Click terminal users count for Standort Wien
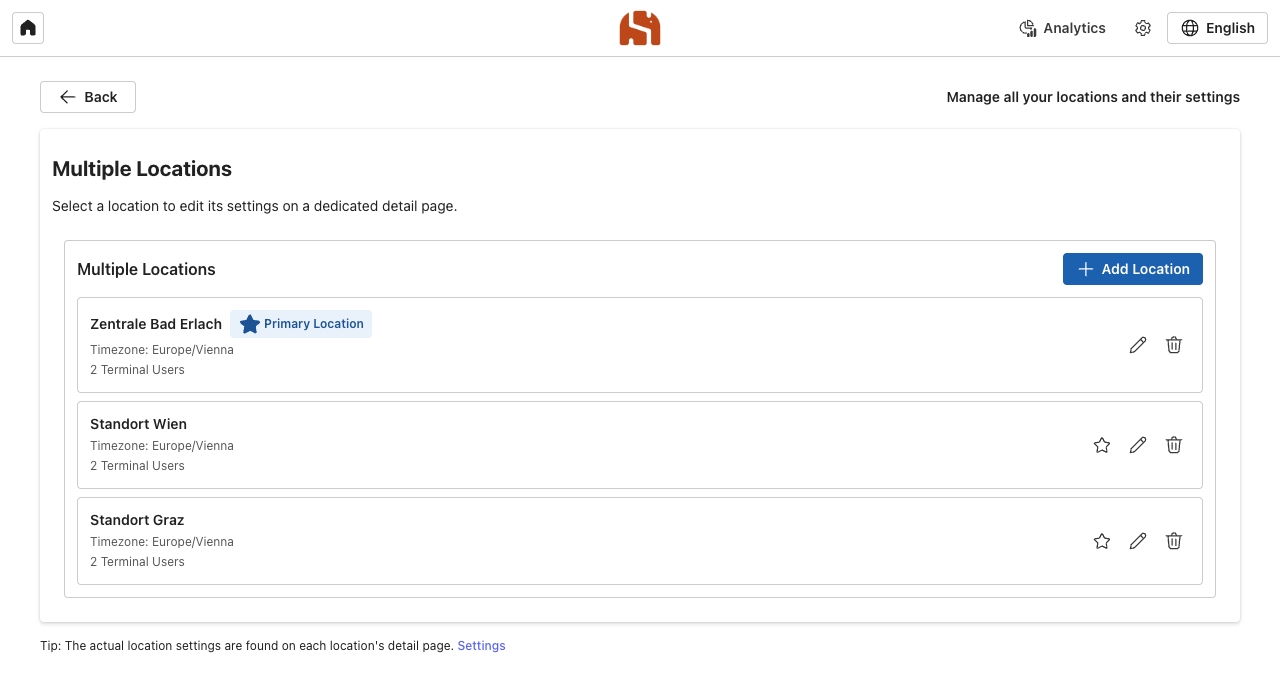Screen dimensions: 1280x680 click(137, 466)
